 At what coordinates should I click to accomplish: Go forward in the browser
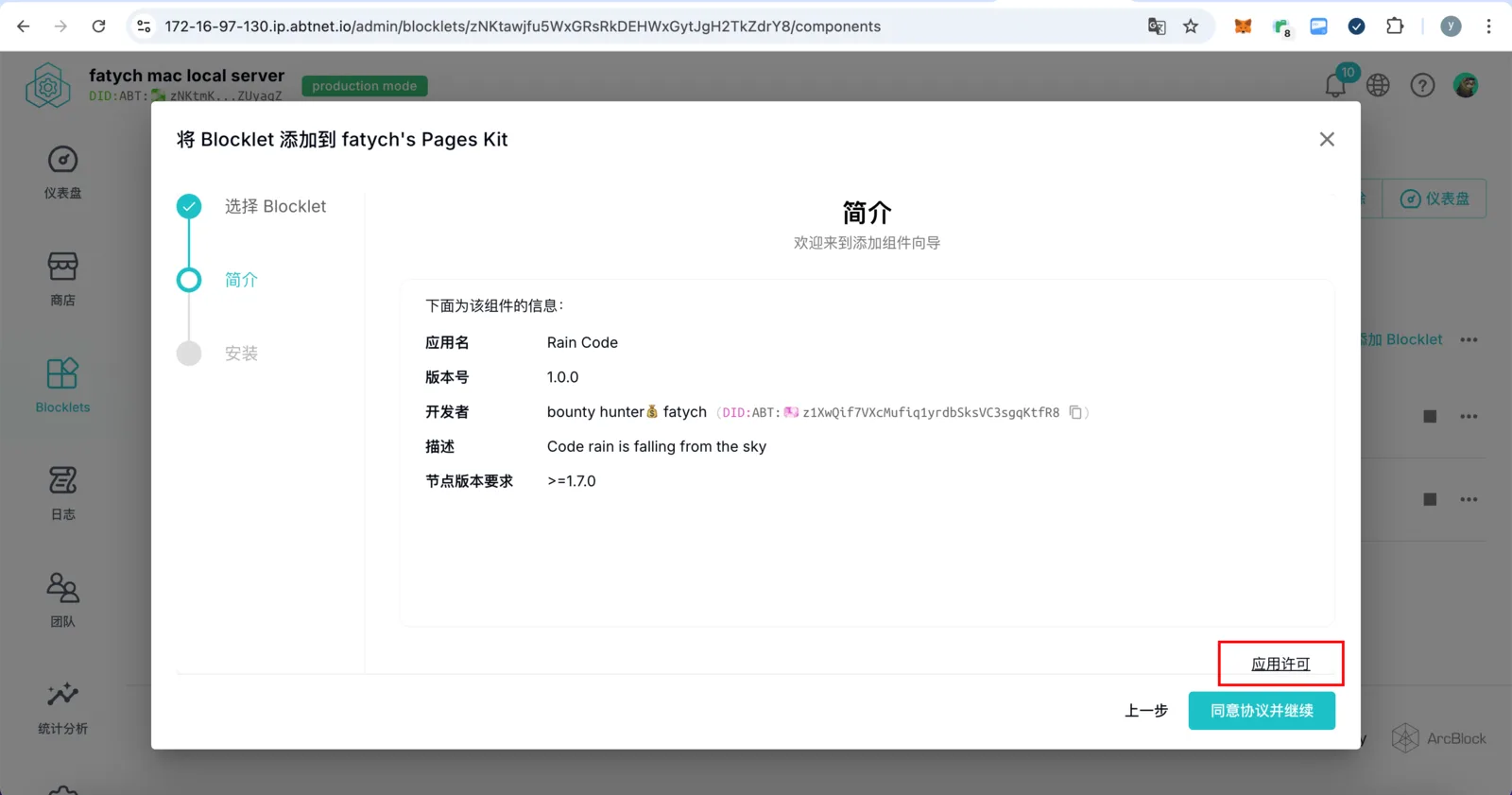click(60, 26)
